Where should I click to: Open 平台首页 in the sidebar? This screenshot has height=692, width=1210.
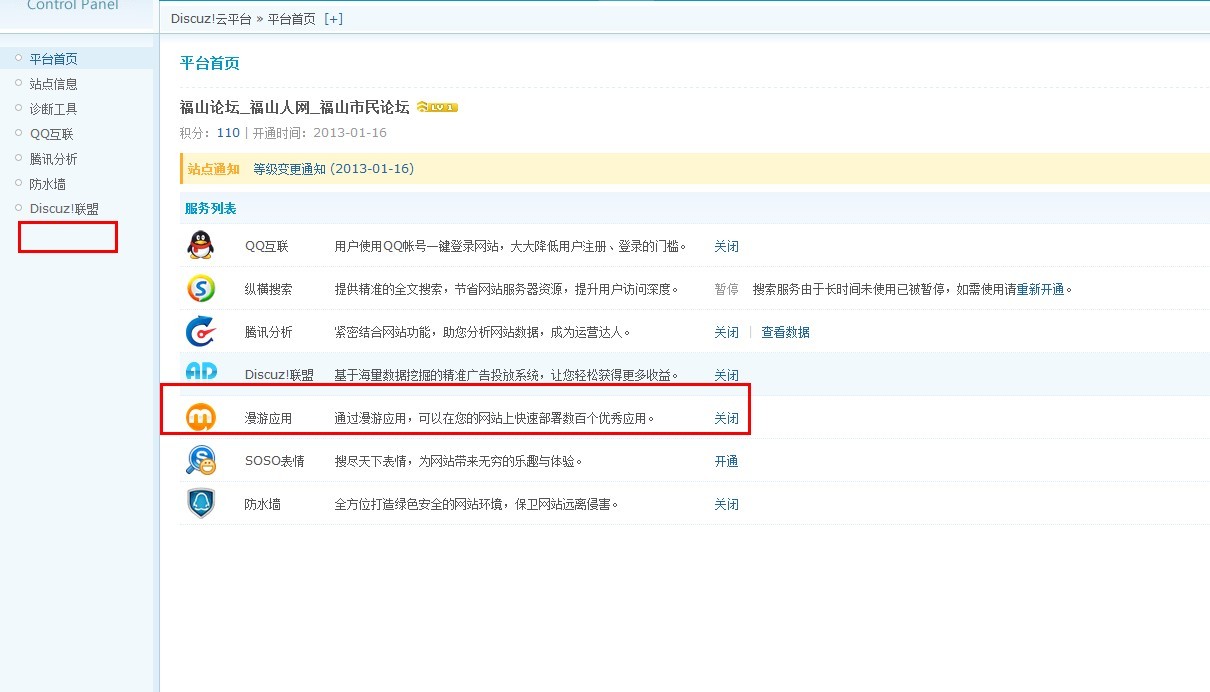(53, 59)
